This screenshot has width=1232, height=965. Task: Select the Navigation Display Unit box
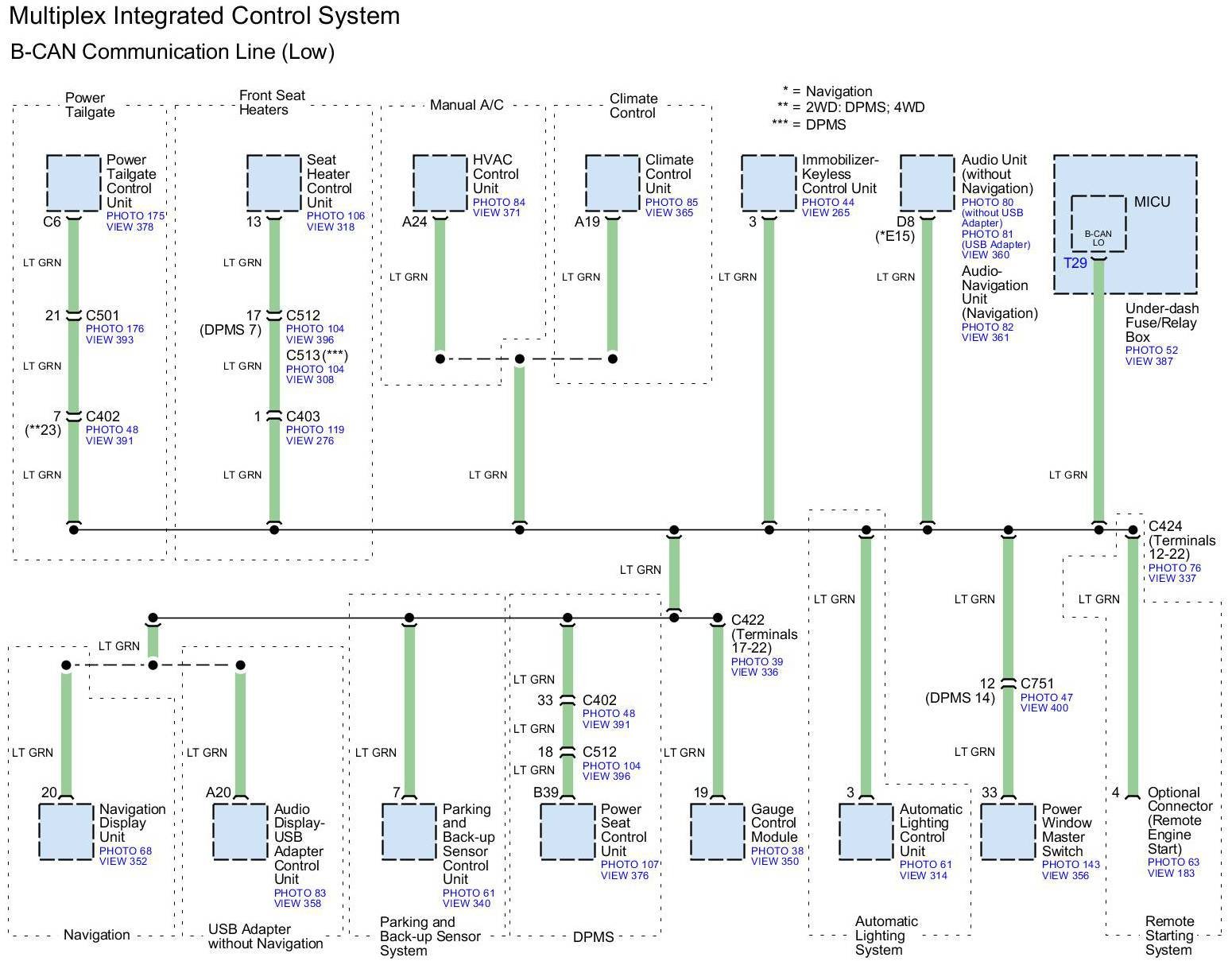coord(66,831)
